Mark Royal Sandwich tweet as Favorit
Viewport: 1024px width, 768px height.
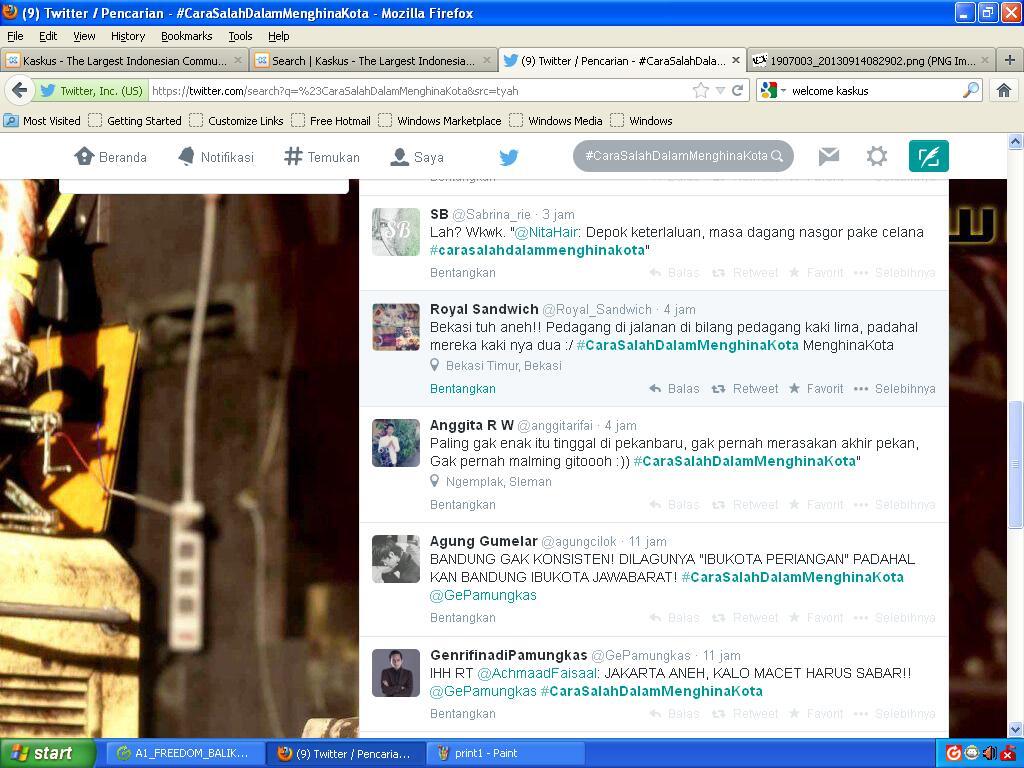(816, 389)
